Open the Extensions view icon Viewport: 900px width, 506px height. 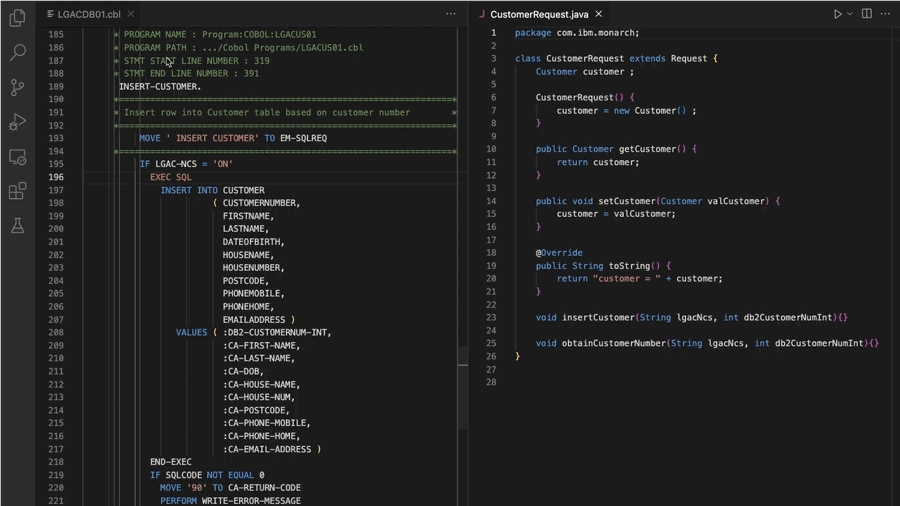tap(17, 191)
